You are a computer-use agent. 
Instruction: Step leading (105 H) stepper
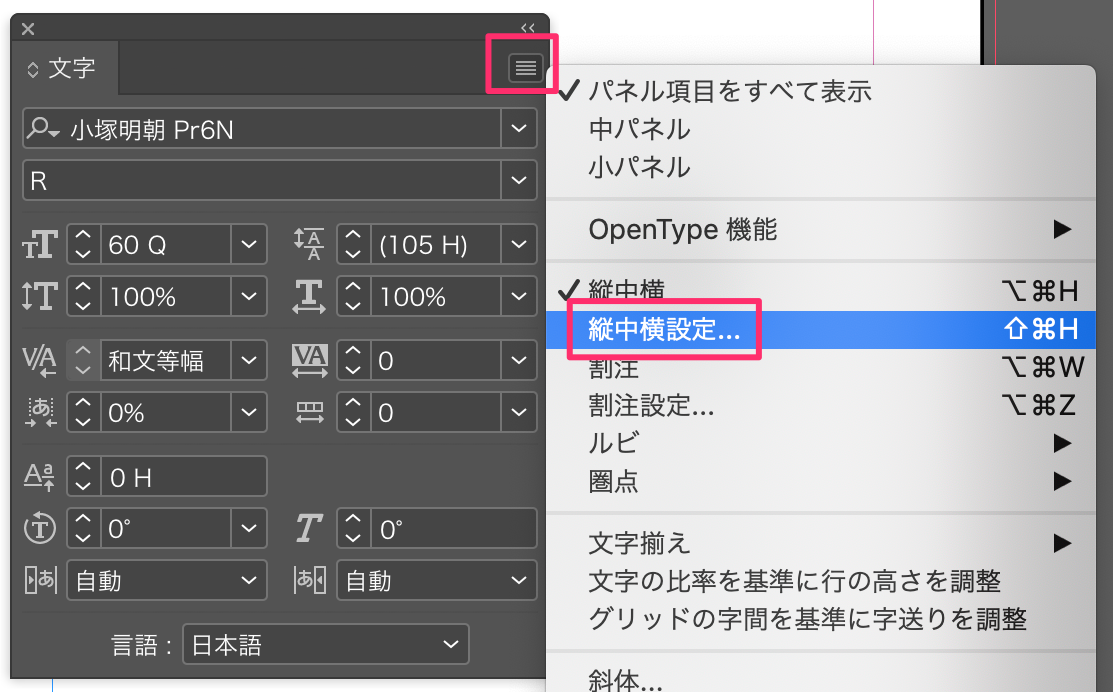coord(353,244)
